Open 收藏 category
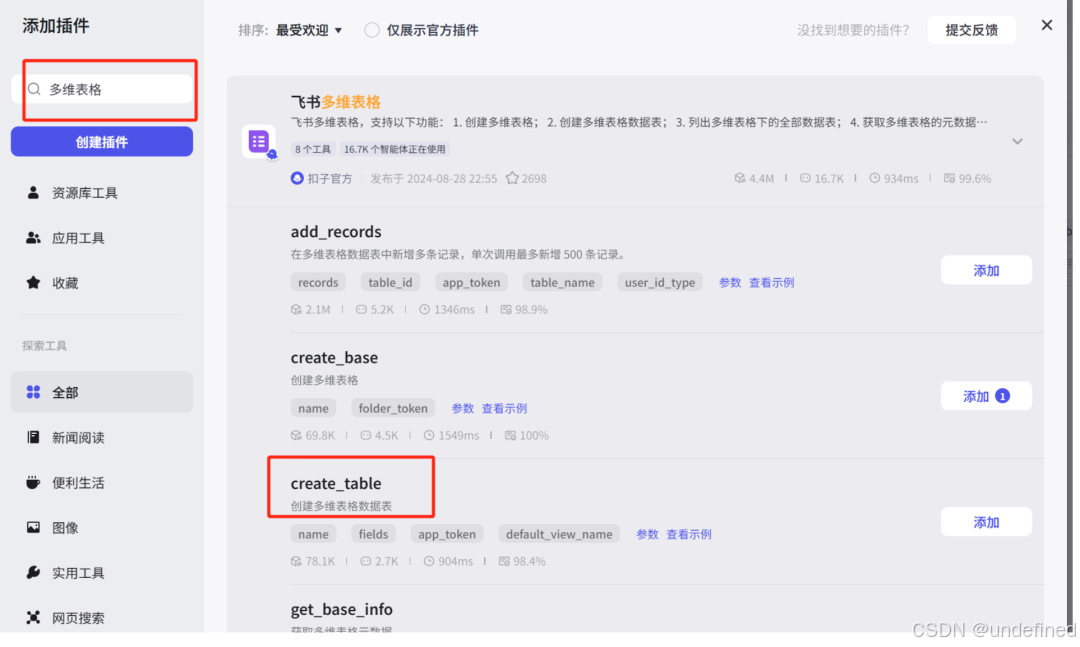 (102, 283)
